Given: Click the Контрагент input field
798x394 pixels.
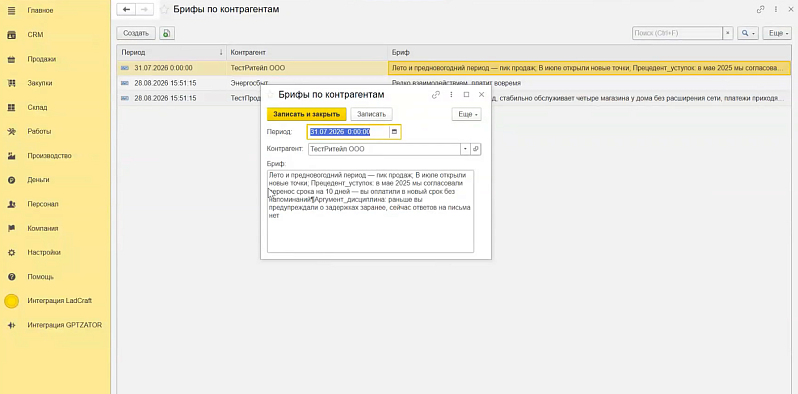Looking at the screenshot, I should [x=384, y=149].
